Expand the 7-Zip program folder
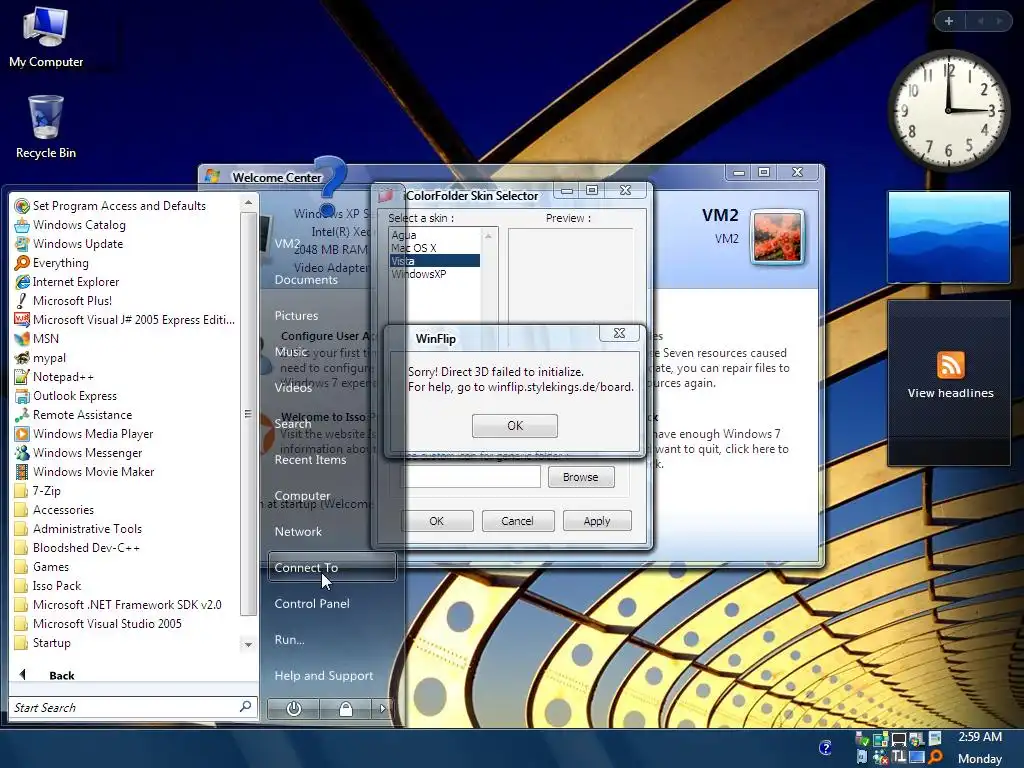This screenshot has height=768, width=1024. 38,490
